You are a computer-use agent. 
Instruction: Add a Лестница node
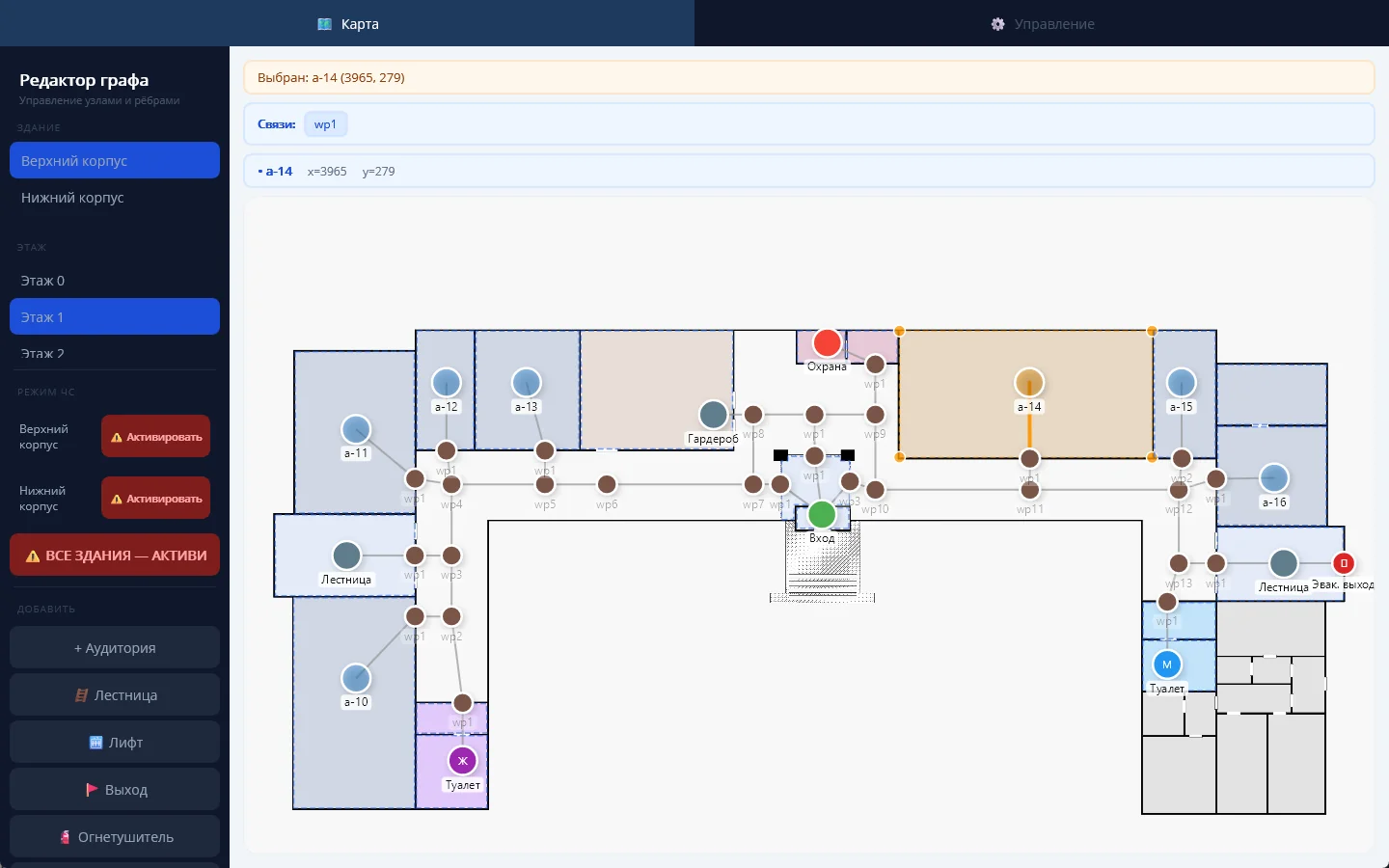click(x=115, y=695)
